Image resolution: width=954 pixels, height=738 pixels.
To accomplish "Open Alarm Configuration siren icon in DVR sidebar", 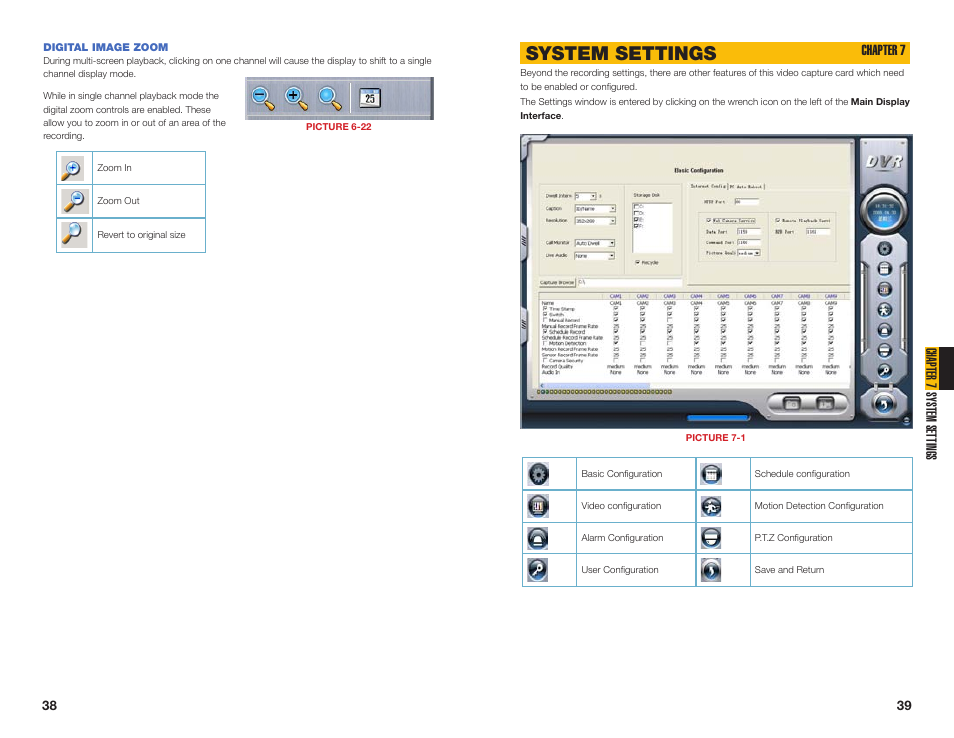I will [884, 330].
